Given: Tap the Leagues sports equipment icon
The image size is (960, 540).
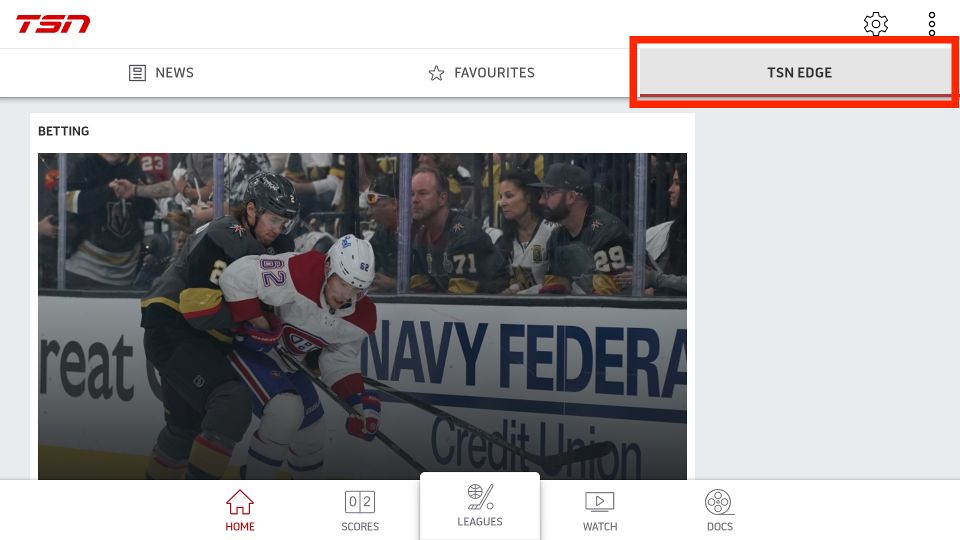Looking at the screenshot, I should coord(480,497).
